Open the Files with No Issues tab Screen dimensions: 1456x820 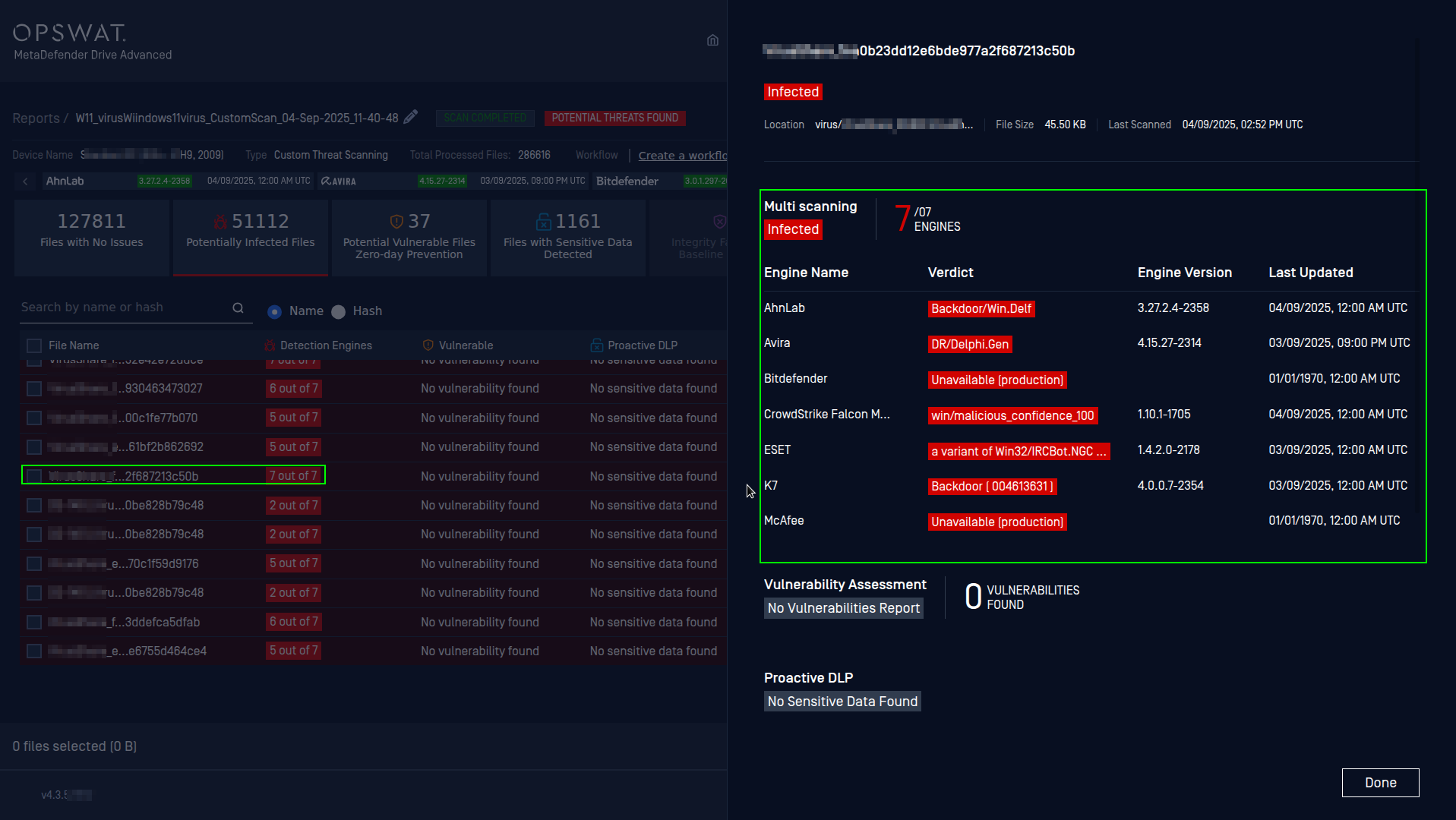coord(92,238)
